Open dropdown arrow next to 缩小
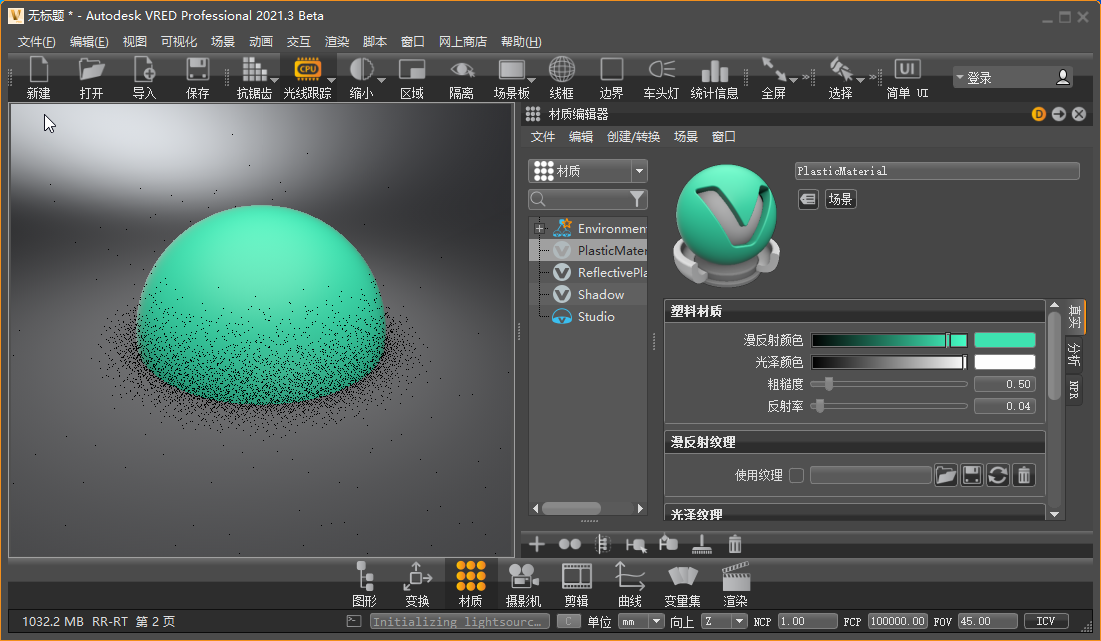 click(x=381, y=81)
